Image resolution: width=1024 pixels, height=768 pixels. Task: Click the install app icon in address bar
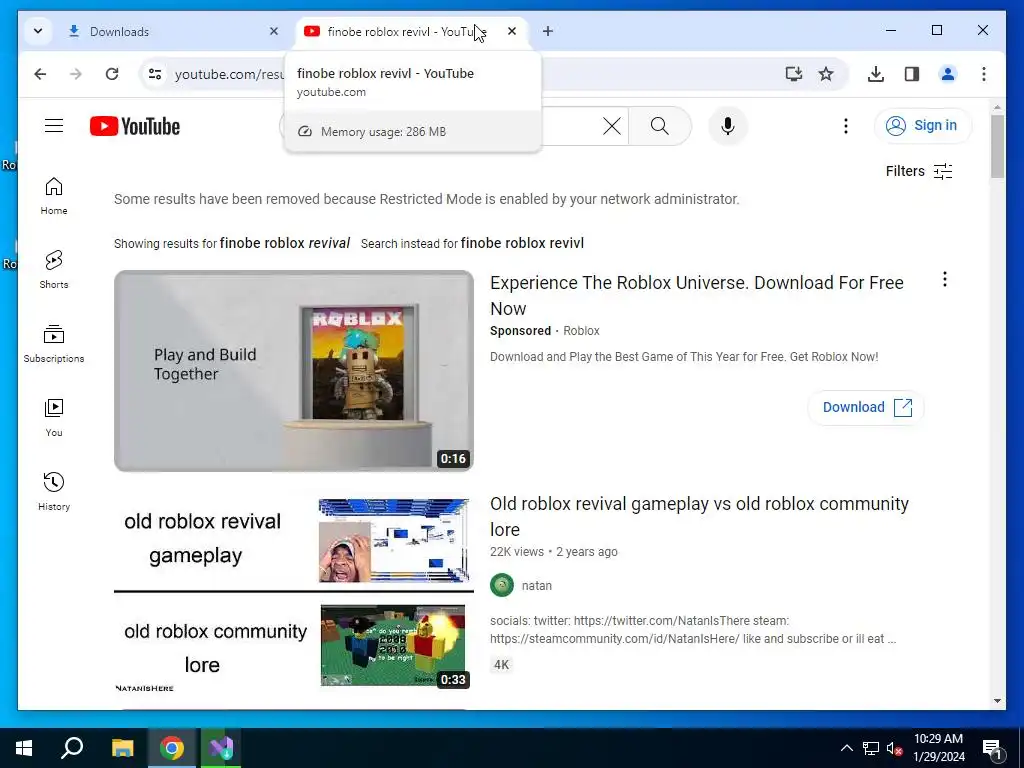pyautogui.click(x=793, y=74)
